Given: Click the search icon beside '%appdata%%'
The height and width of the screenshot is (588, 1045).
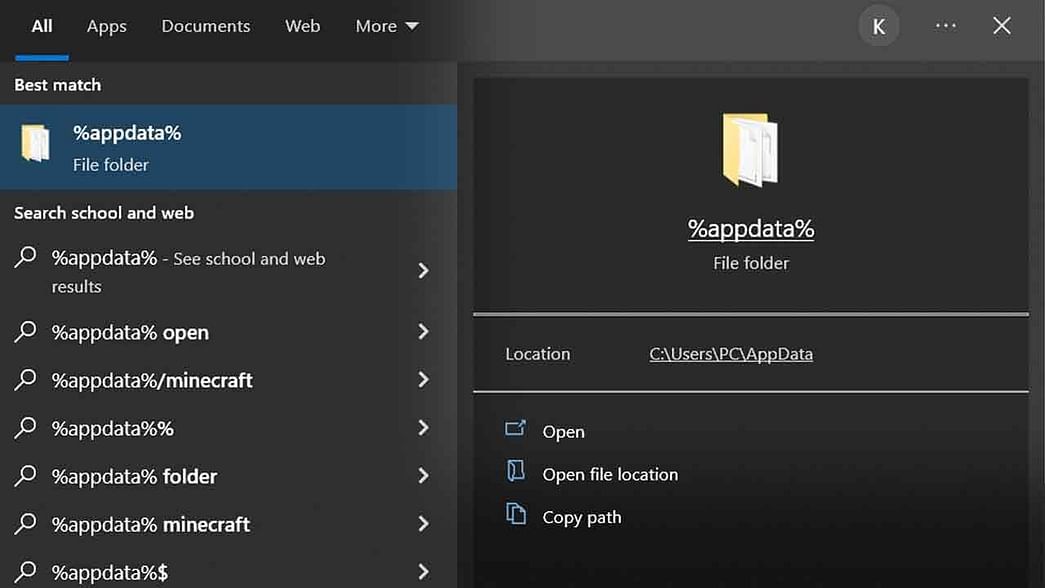Looking at the screenshot, I should tap(25, 427).
